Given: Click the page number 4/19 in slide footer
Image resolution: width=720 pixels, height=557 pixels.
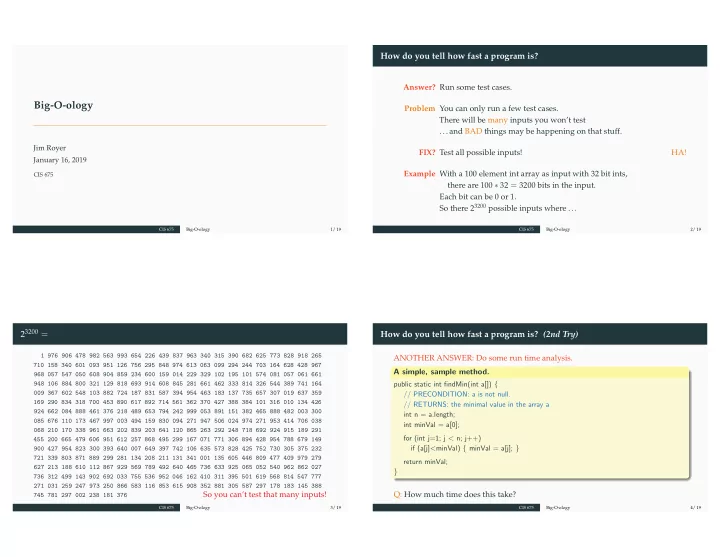Looking at the screenshot, I should pyautogui.click(x=696, y=507).
